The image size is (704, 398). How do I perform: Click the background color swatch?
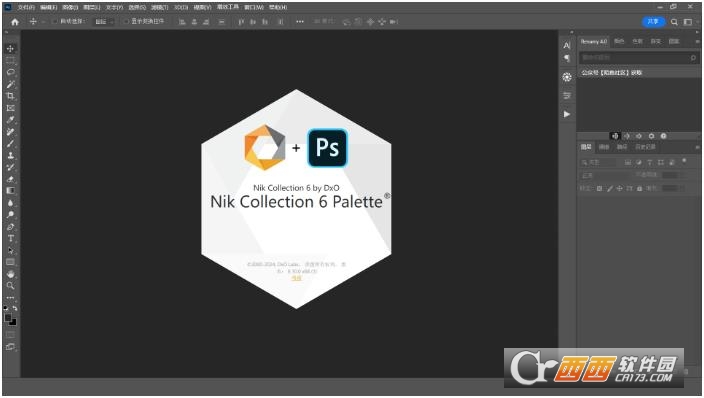[13, 323]
